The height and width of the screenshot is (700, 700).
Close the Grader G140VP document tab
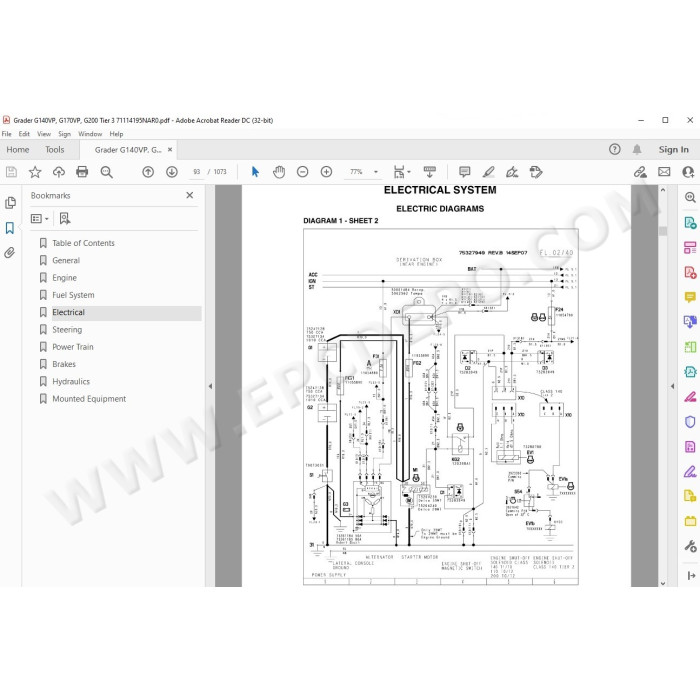[x=170, y=150]
